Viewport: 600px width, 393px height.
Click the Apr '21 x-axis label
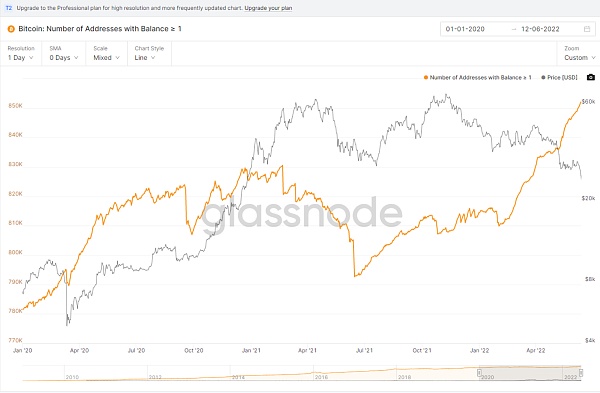307,351
